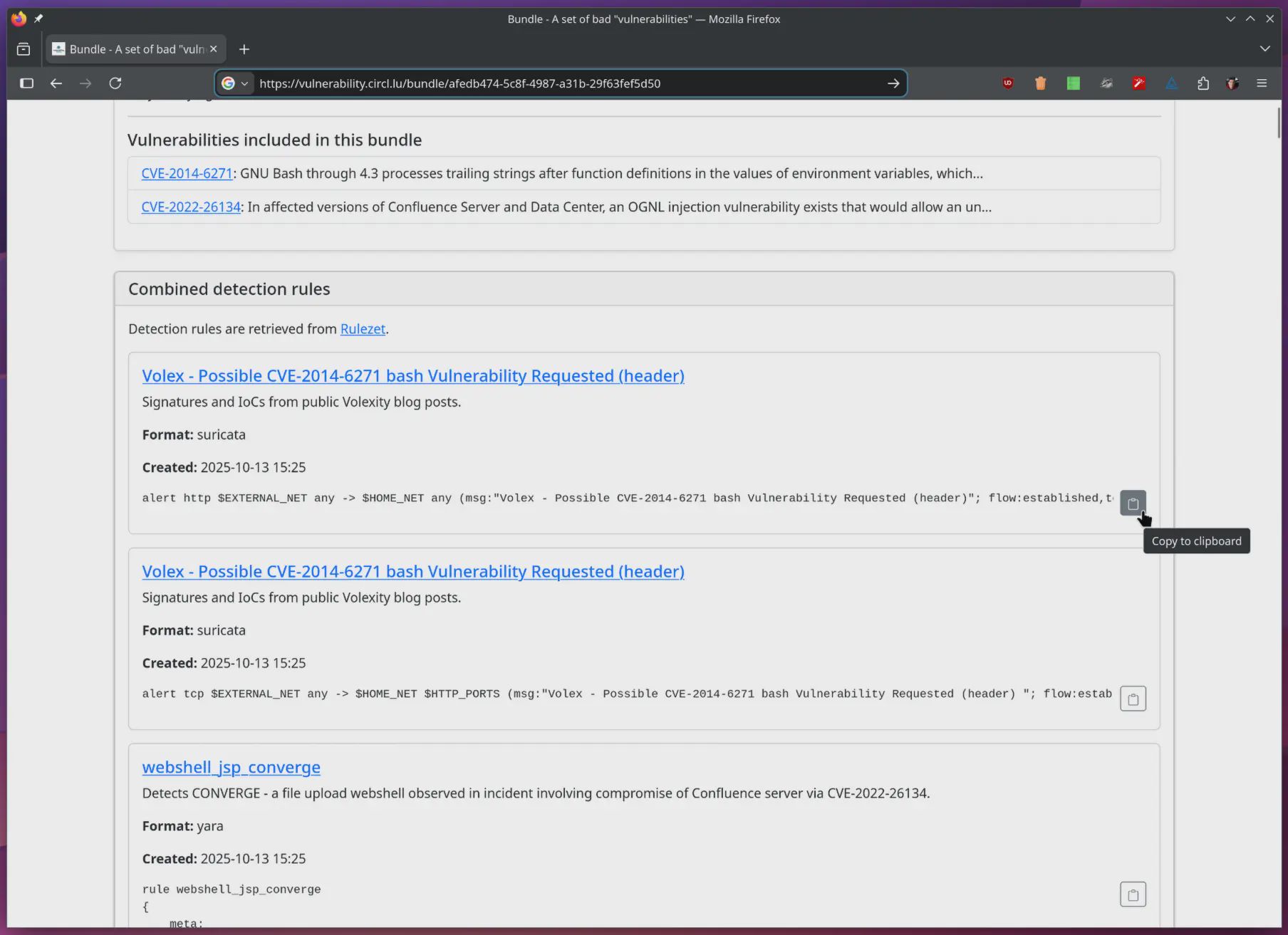The height and width of the screenshot is (935, 1288).
Task: Copy the webshell_jsp_converge yara rule
Action: click(x=1133, y=894)
